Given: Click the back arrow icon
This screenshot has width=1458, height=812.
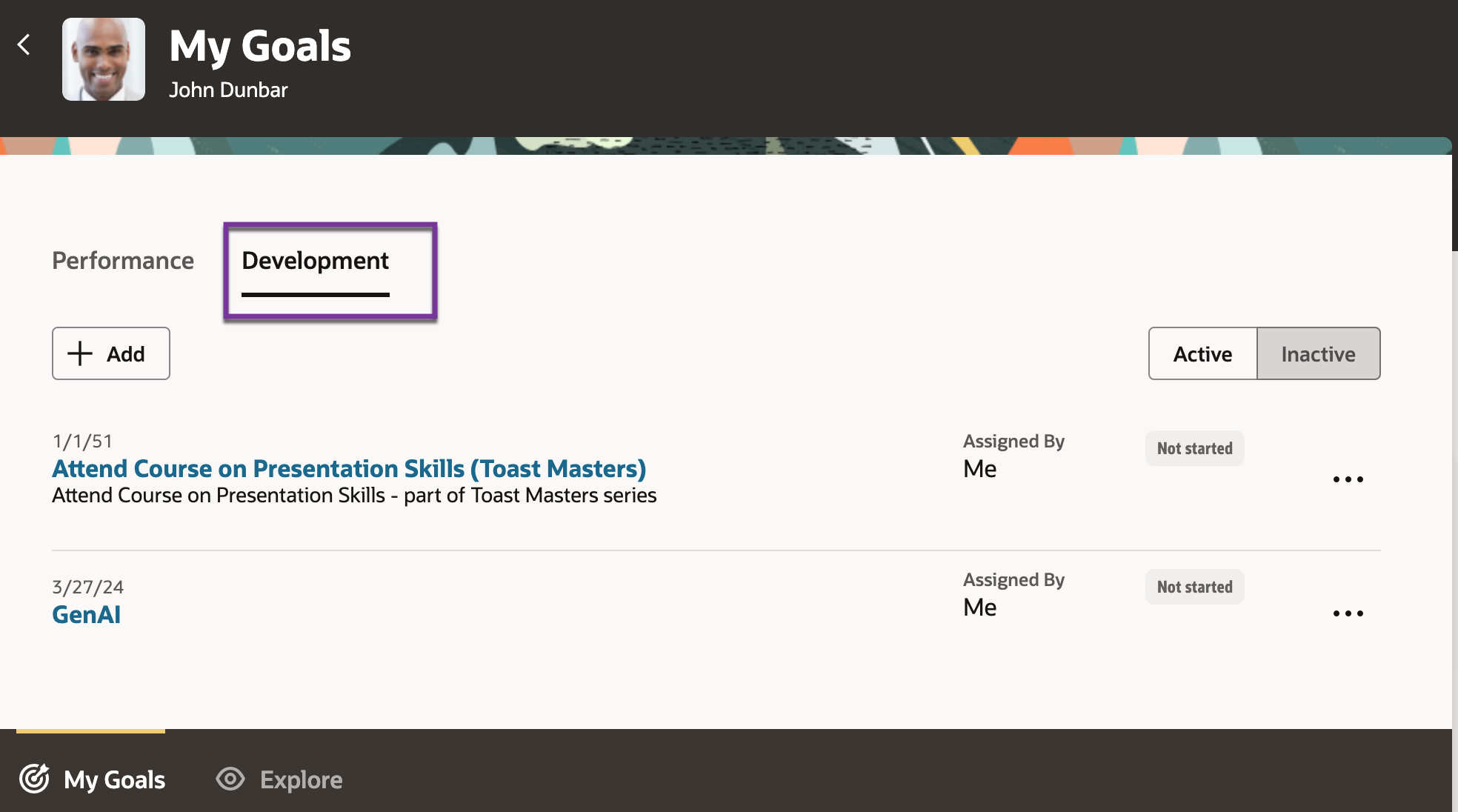Looking at the screenshot, I should [x=24, y=44].
